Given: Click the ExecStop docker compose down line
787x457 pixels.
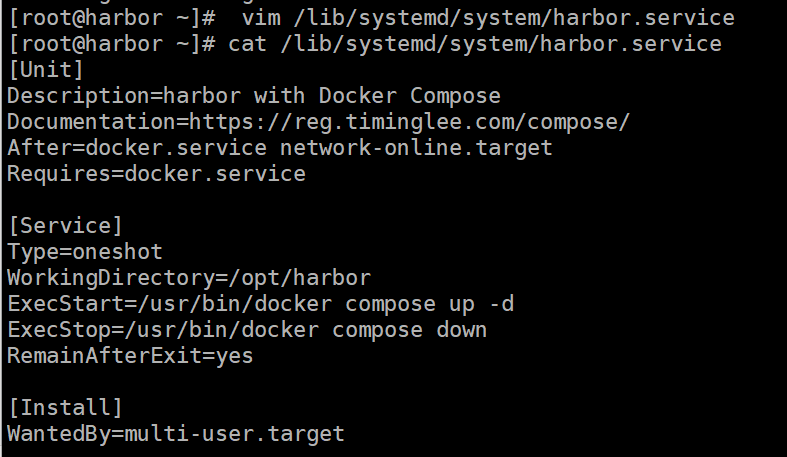Looking at the screenshot, I should pos(247,331).
